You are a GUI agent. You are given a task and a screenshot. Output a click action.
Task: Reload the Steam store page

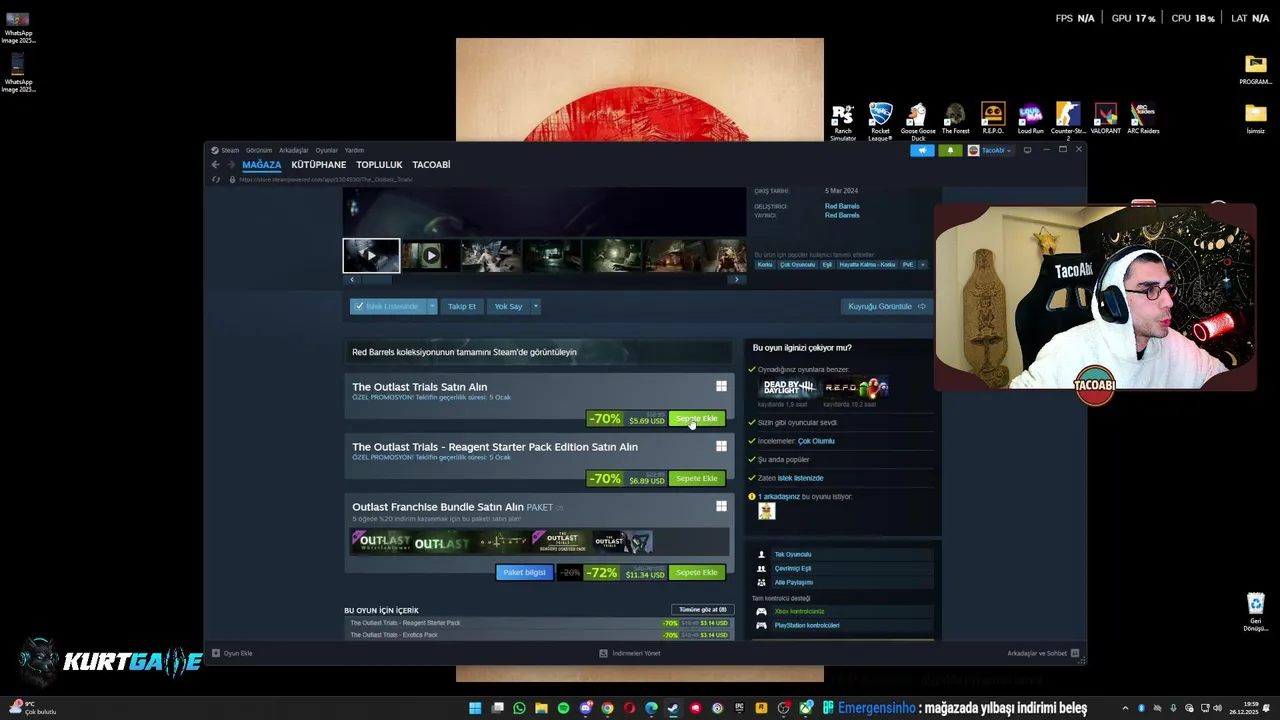click(x=216, y=180)
